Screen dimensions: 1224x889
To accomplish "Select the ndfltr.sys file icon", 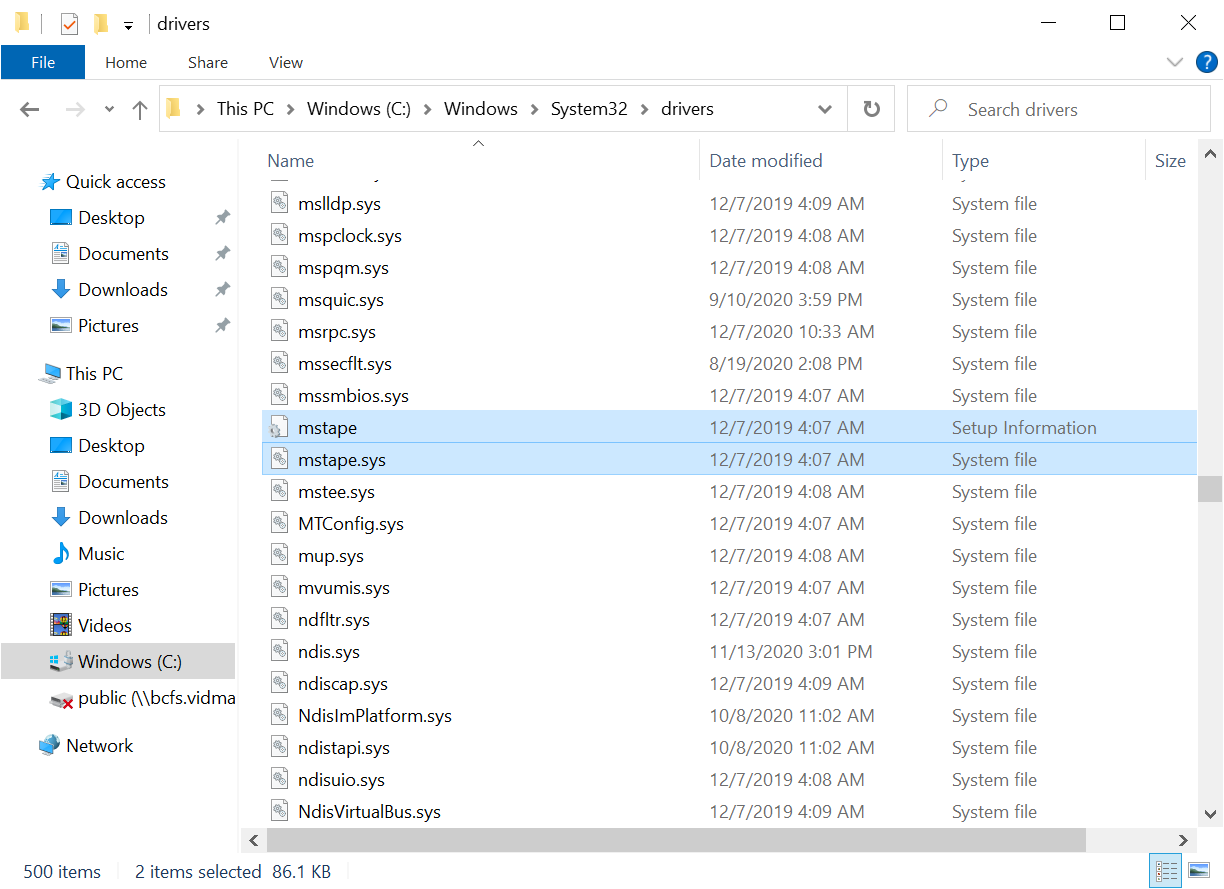I will click(279, 620).
